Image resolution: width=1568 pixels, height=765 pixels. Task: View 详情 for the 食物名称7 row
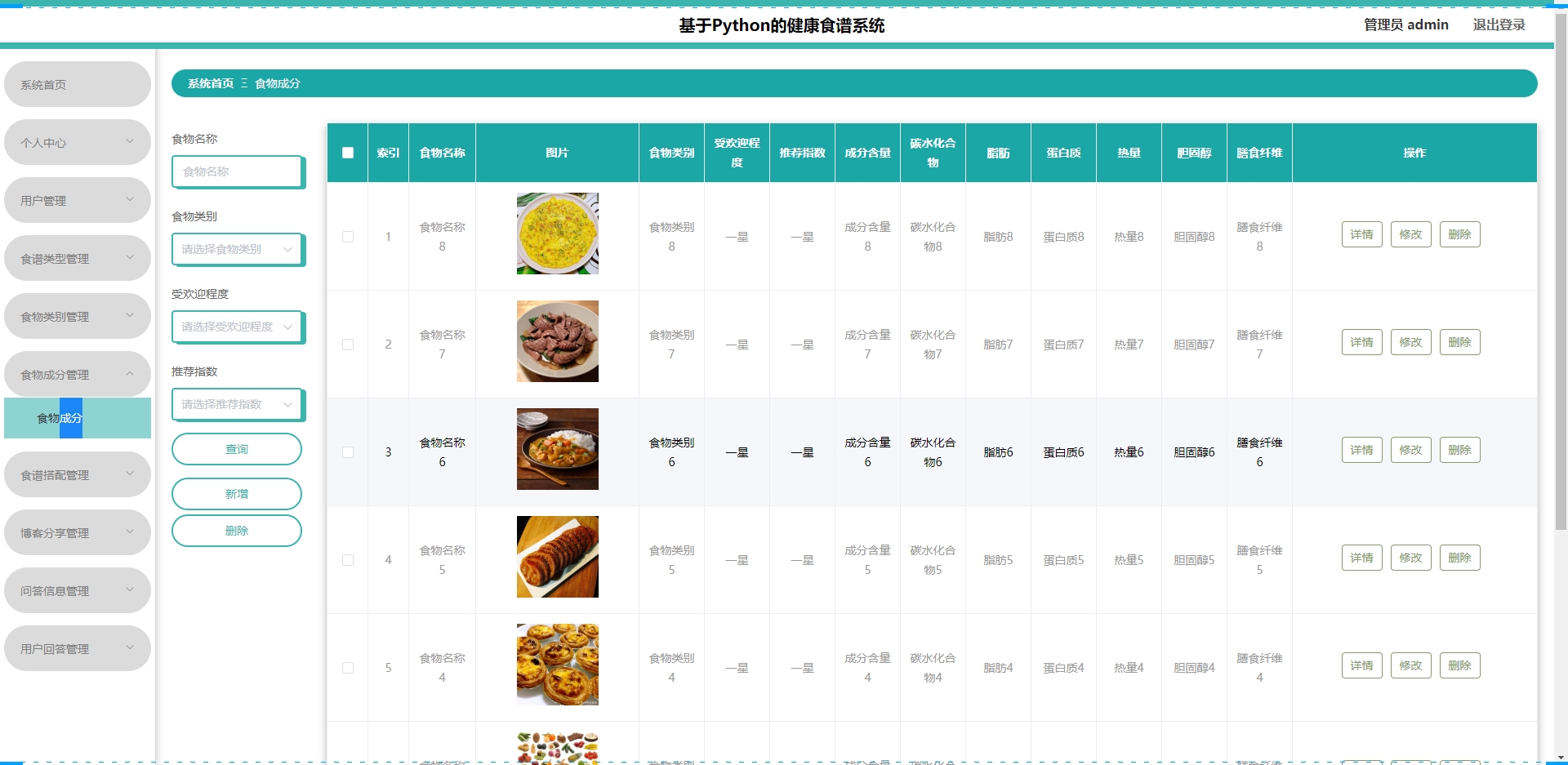[x=1362, y=342]
